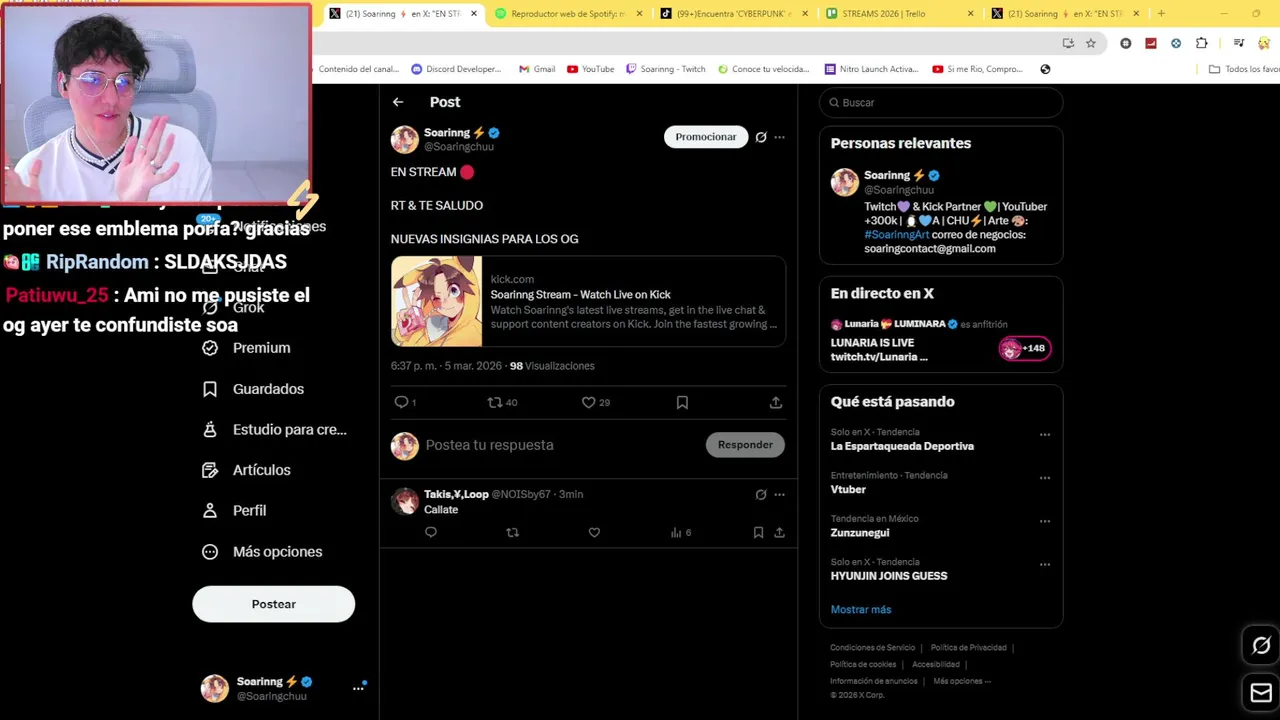Open the new tab plus button
The height and width of the screenshot is (720, 1280).
click(x=1161, y=13)
